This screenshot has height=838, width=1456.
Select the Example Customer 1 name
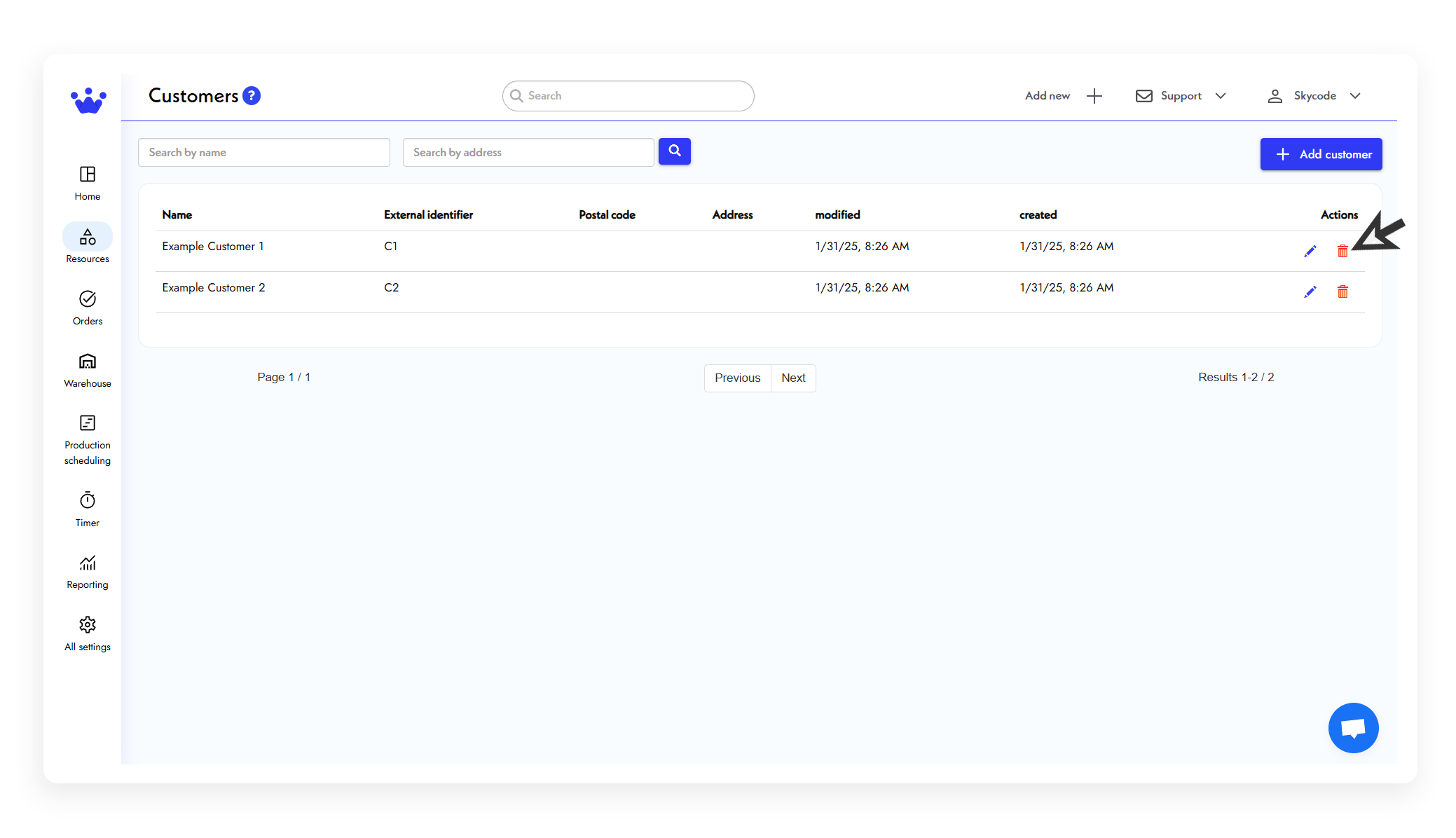pyautogui.click(x=213, y=246)
